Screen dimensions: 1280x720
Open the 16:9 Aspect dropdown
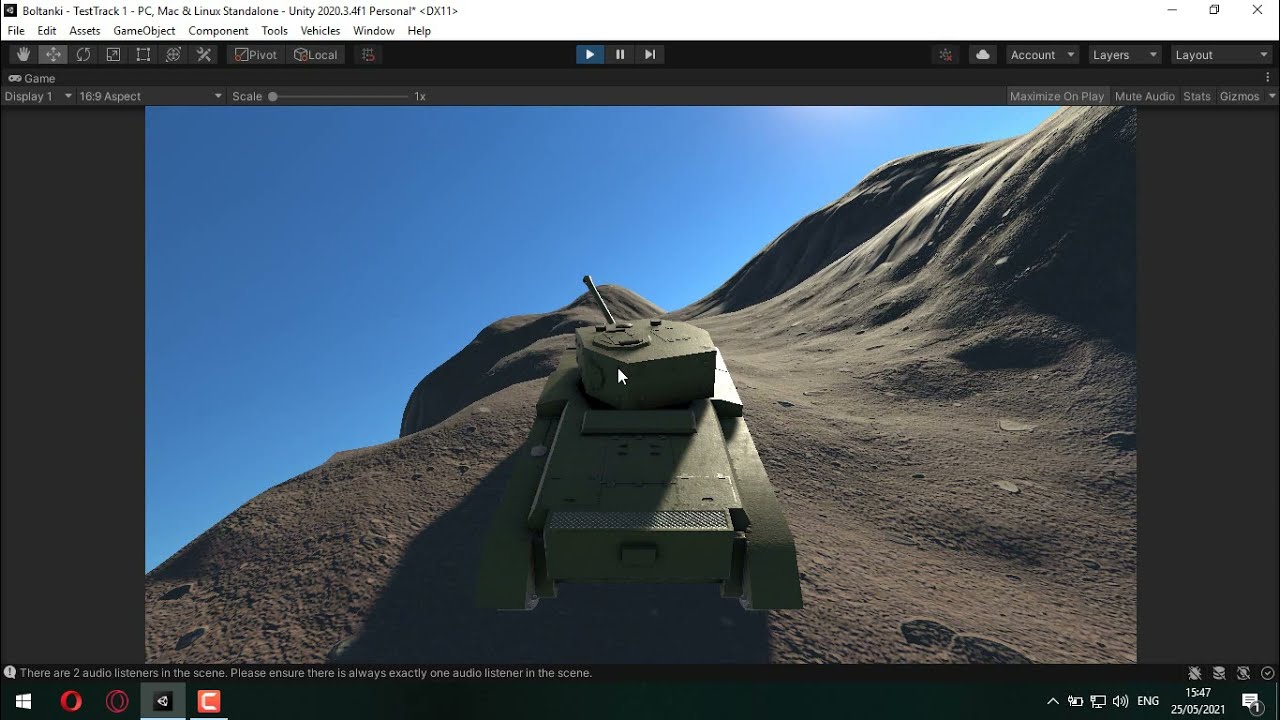click(x=150, y=96)
